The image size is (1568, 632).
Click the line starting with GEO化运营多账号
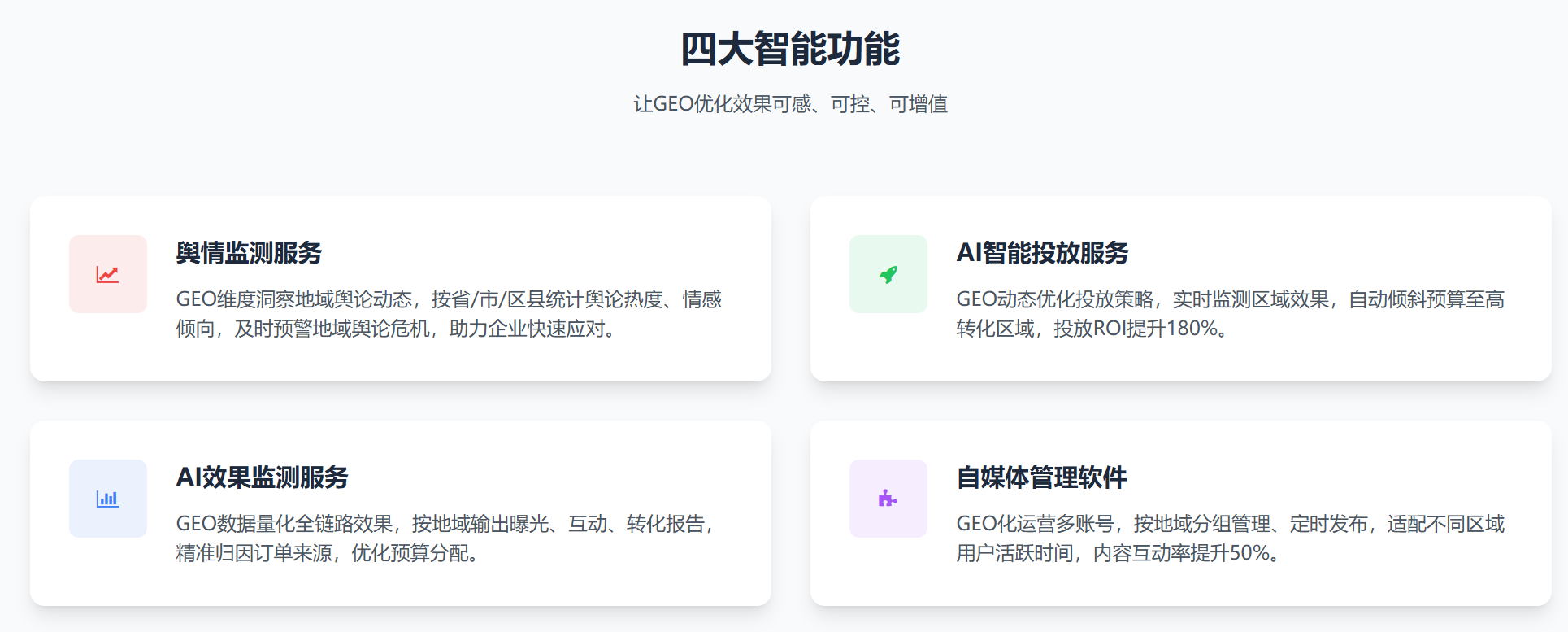point(1230,524)
